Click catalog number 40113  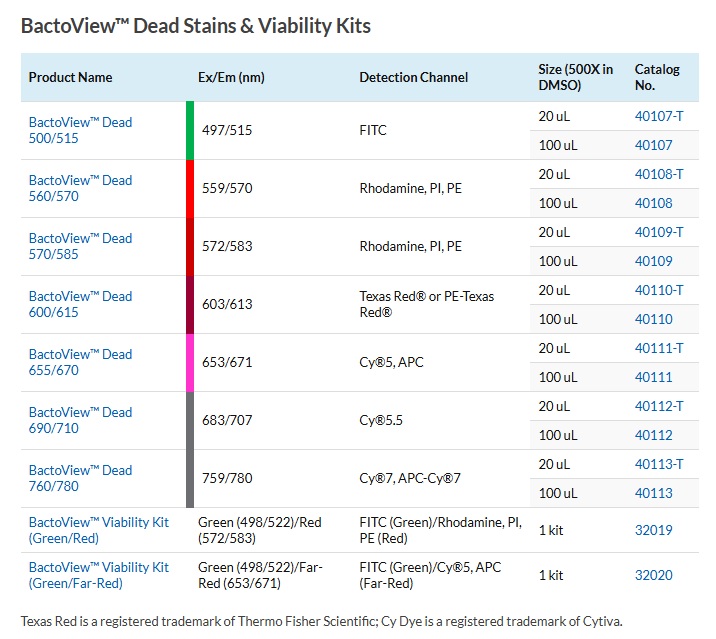[x=653, y=493]
